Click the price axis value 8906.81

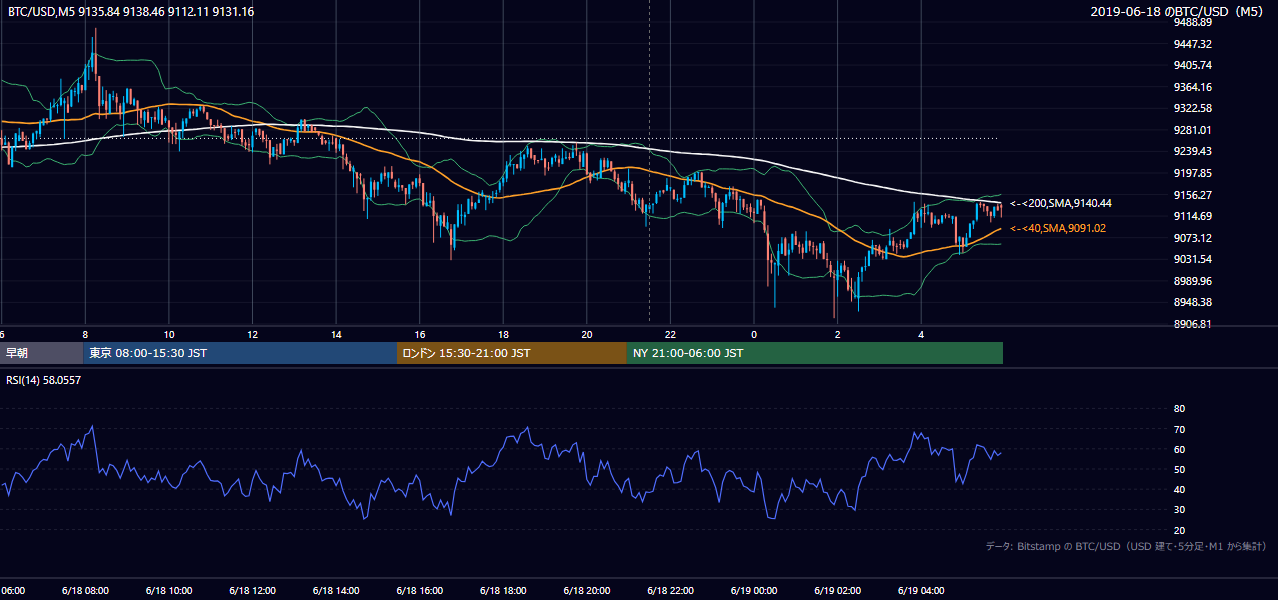point(1193,324)
